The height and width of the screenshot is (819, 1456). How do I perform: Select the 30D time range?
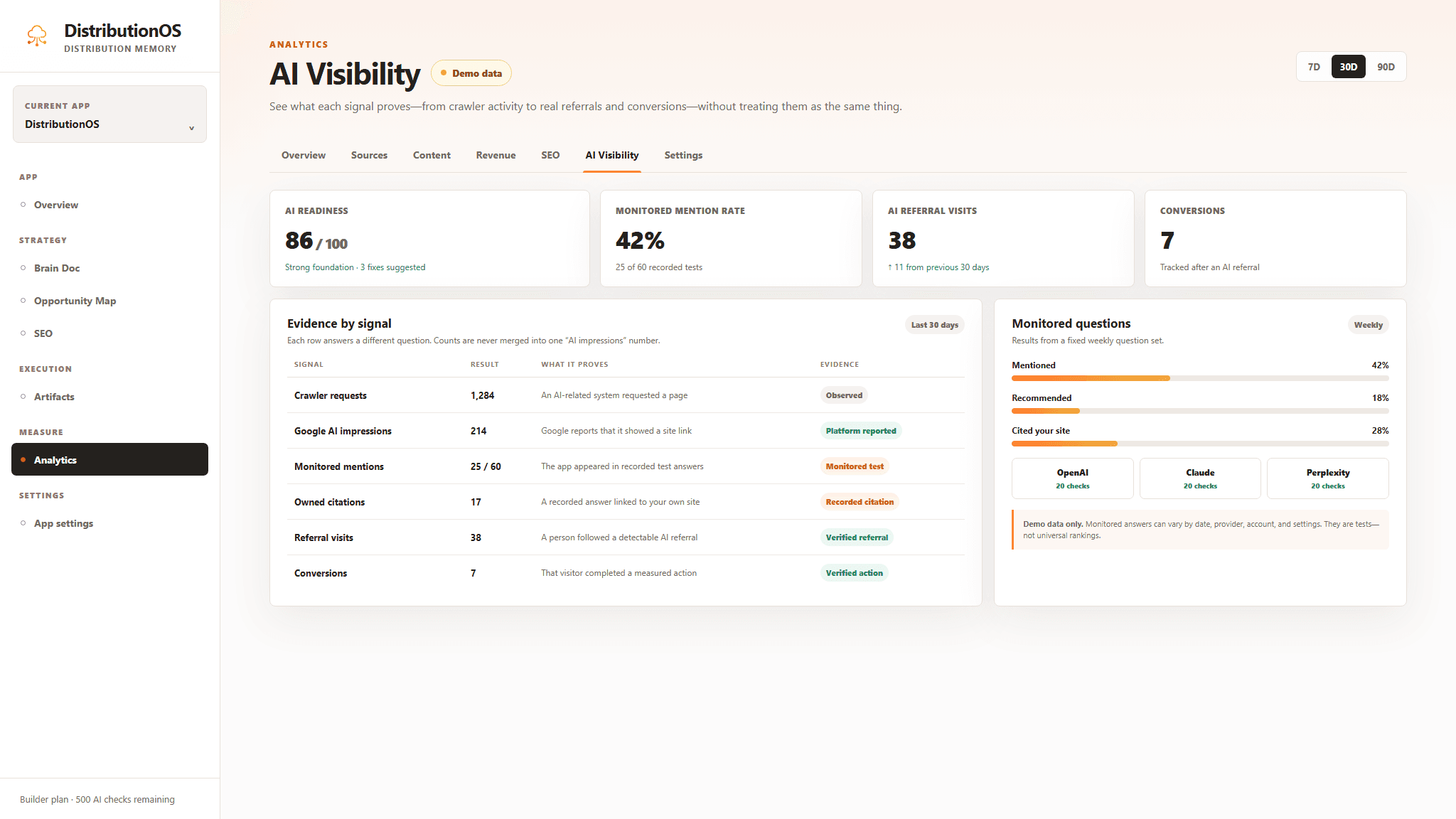click(1348, 67)
